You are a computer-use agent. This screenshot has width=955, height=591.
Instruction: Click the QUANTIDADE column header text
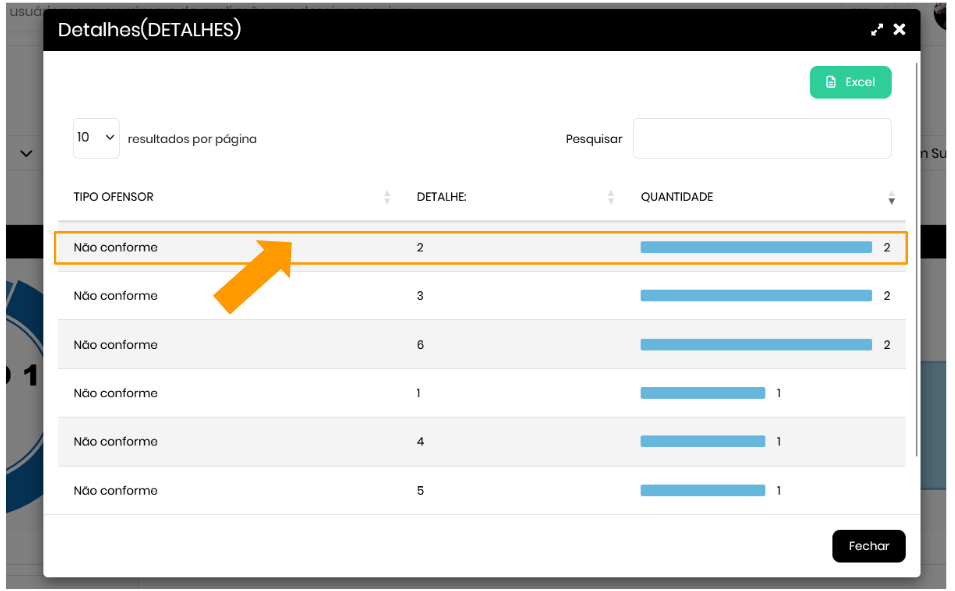pos(676,197)
